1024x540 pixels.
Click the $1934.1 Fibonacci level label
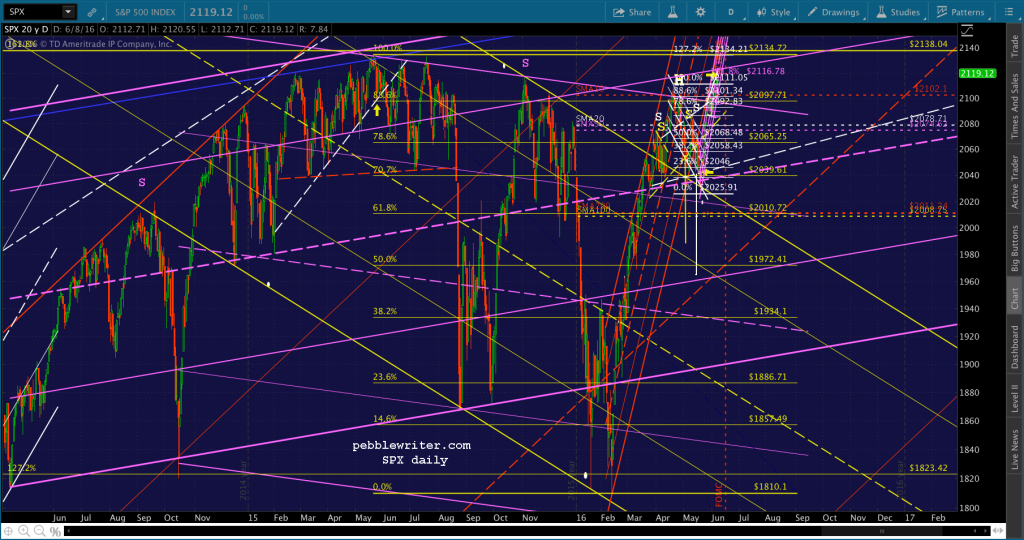click(769, 311)
